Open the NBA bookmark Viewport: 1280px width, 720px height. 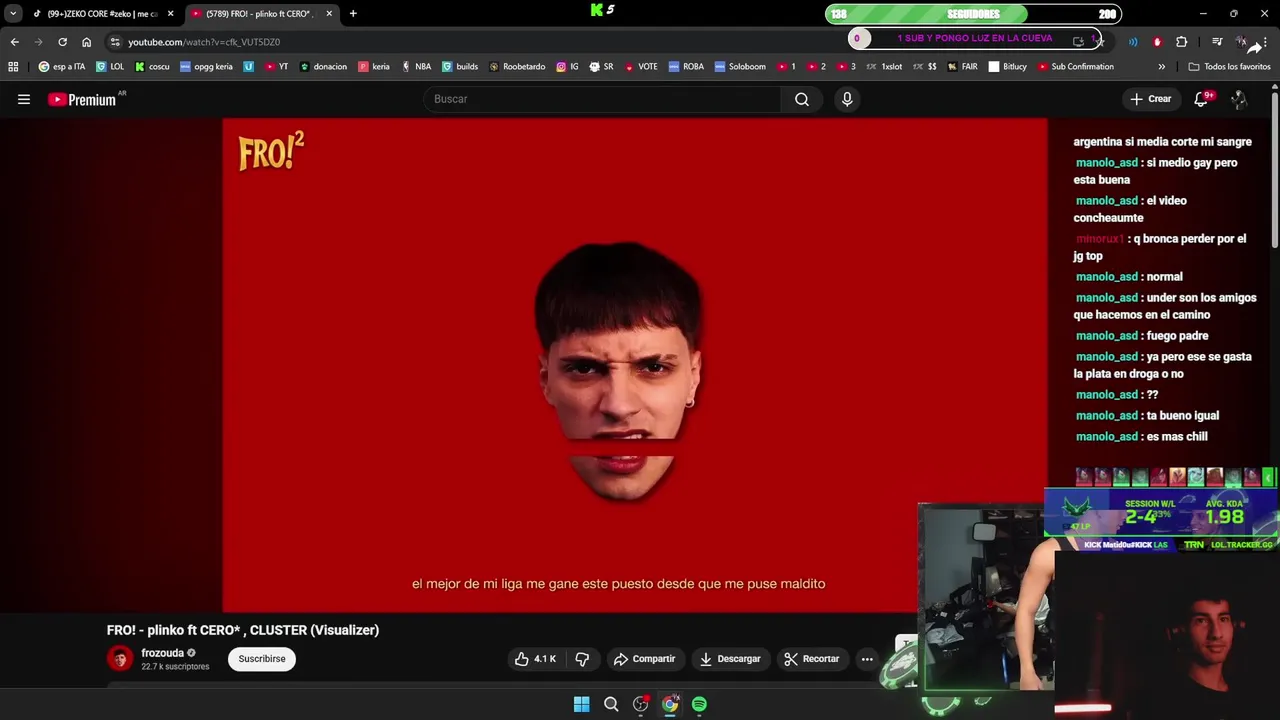[x=416, y=67]
